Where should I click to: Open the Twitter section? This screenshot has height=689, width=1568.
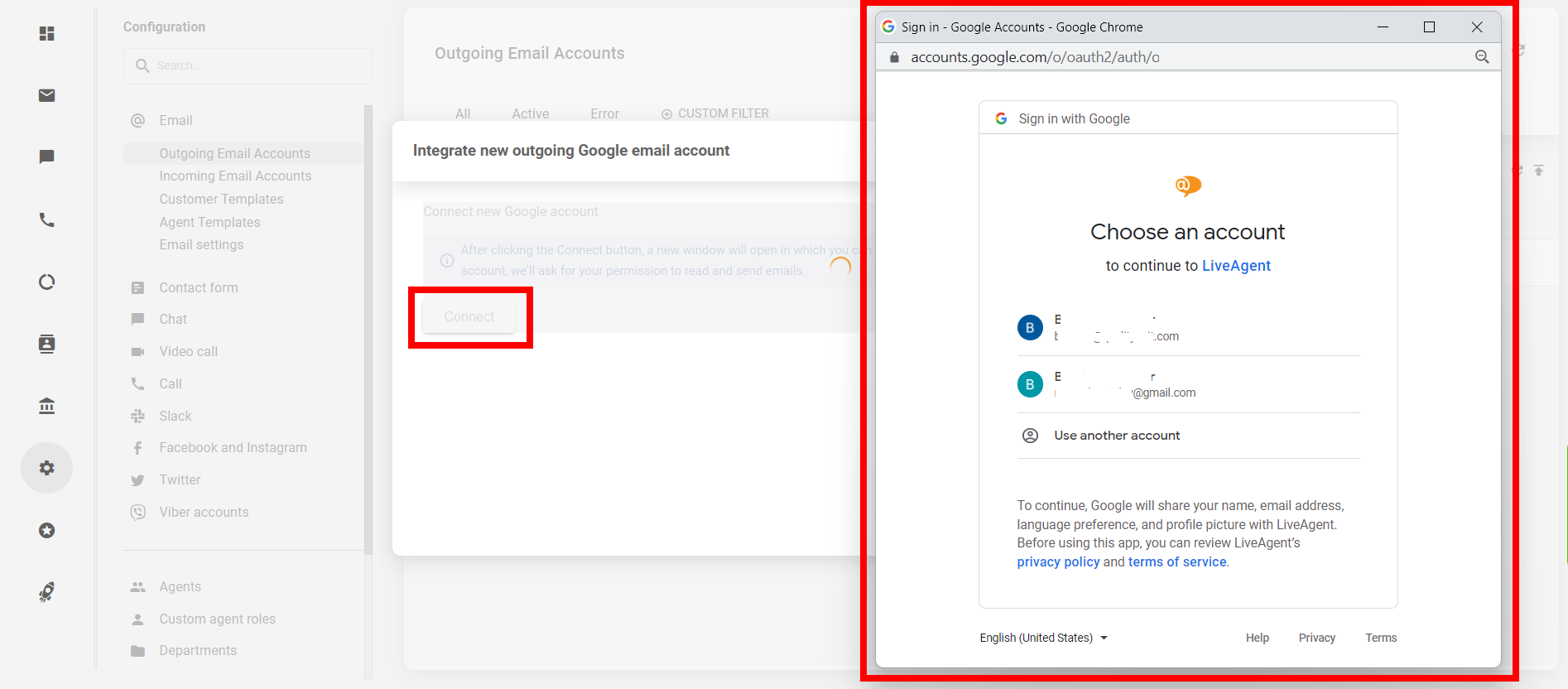point(180,479)
